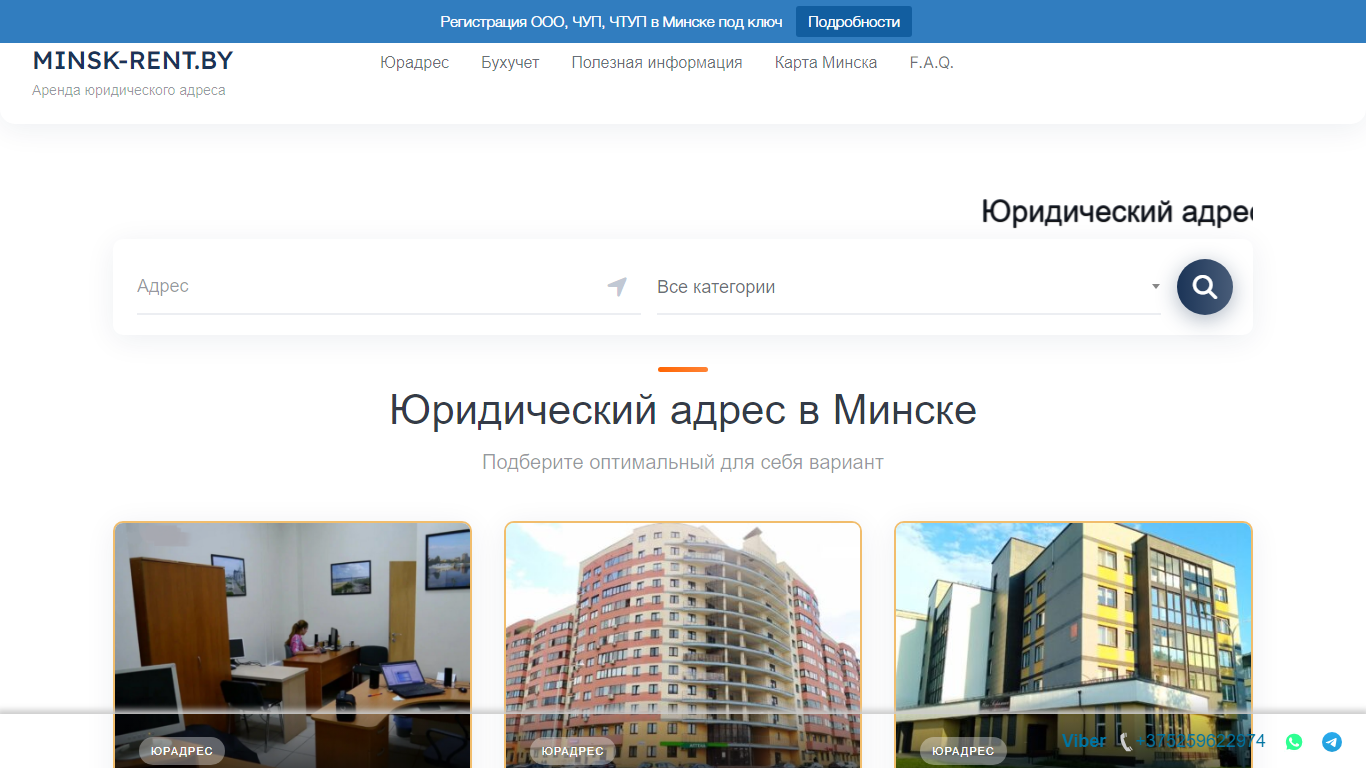1366x768 pixels.
Task: Open the office interior photo card
Action: pyautogui.click(x=292, y=645)
